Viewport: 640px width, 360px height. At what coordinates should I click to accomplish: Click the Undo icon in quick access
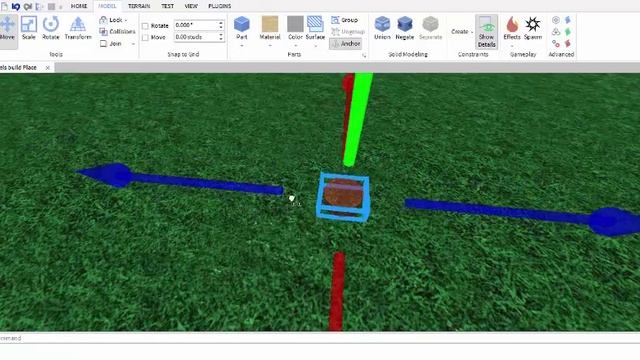[x=16, y=7]
